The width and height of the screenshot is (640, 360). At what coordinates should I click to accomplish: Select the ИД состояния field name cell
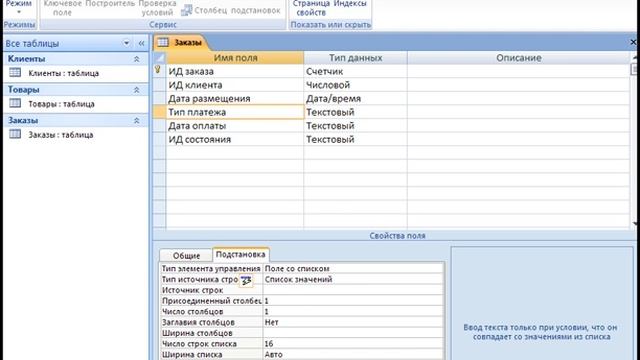coord(235,139)
